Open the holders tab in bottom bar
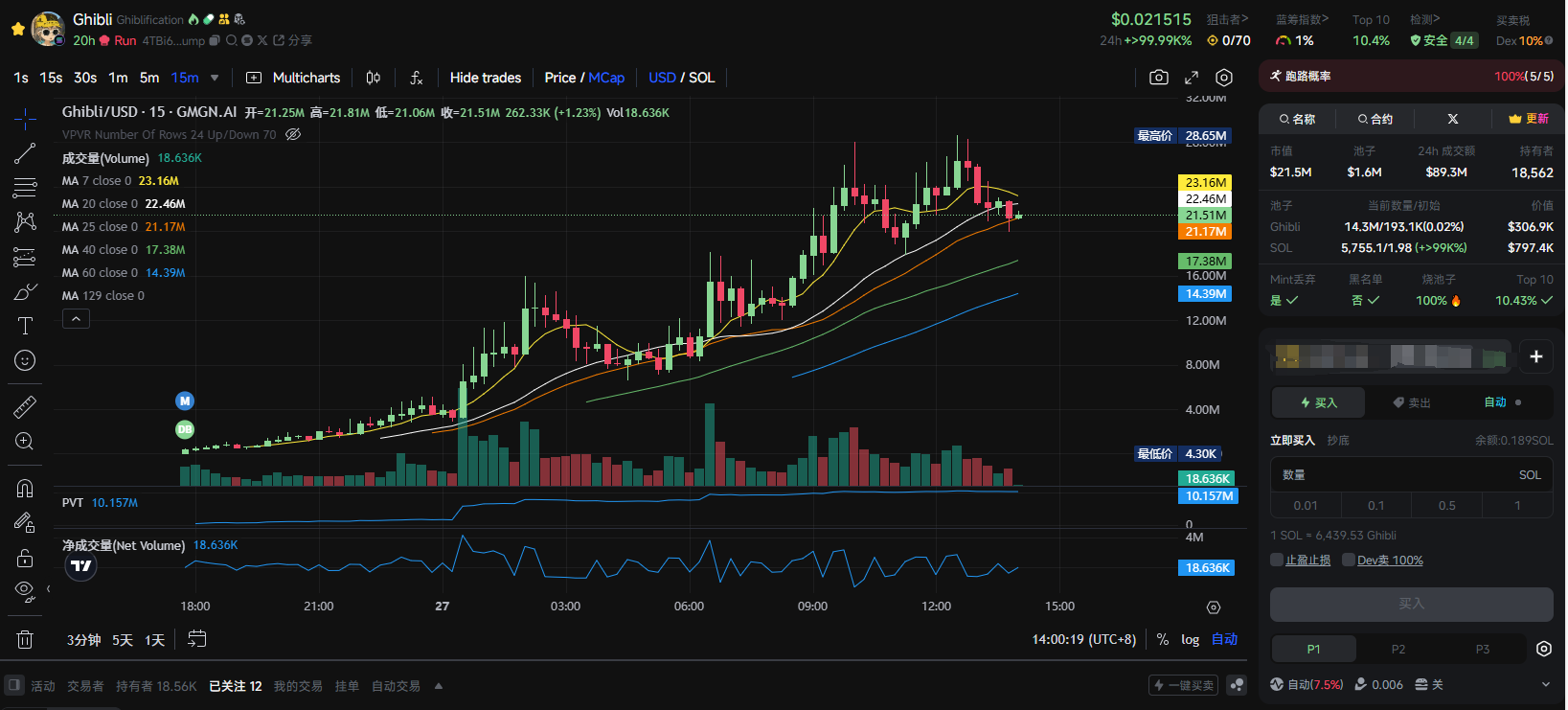The width and height of the screenshot is (1568, 710). click(156, 686)
